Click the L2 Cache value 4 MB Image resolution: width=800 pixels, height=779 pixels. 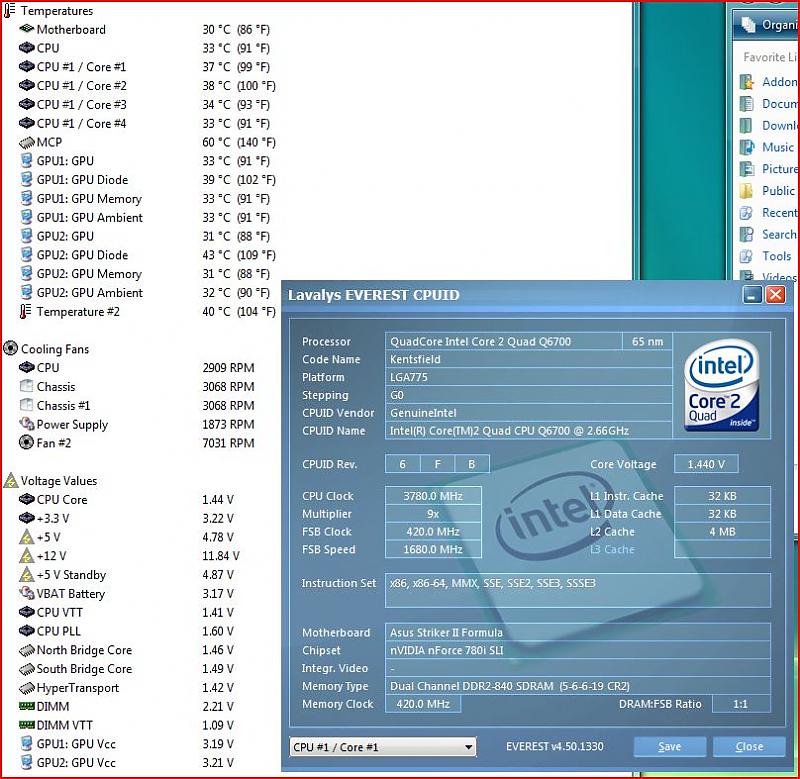[722, 532]
